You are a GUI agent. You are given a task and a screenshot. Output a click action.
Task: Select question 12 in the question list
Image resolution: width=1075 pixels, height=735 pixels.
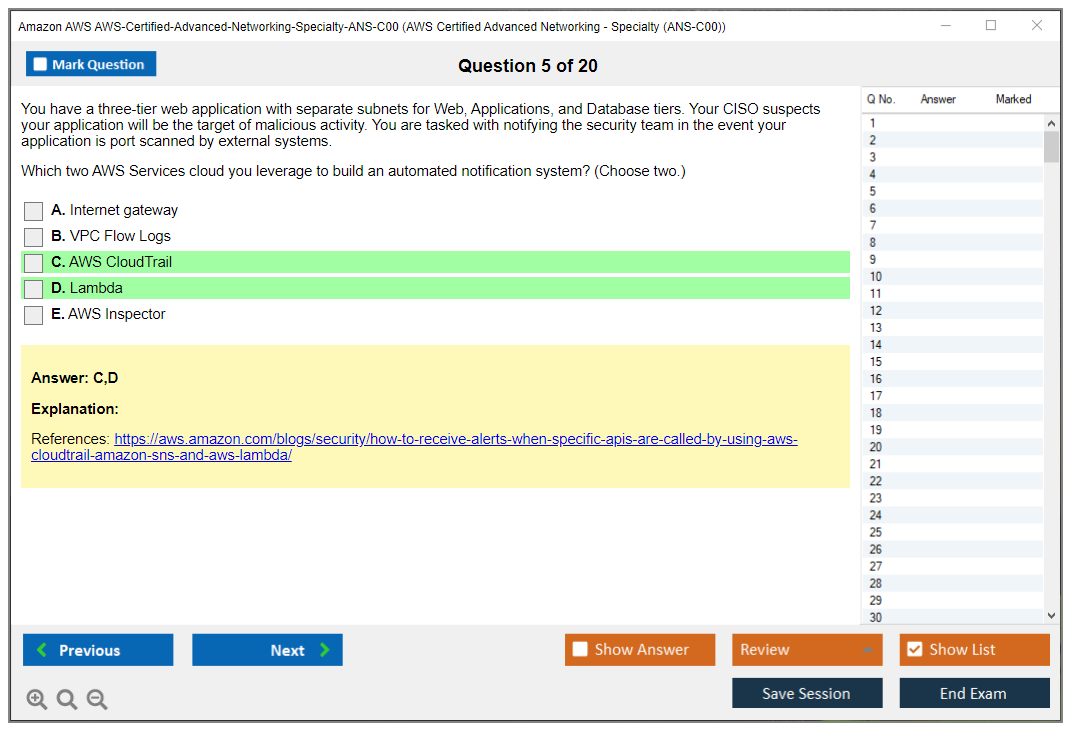coord(877,311)
